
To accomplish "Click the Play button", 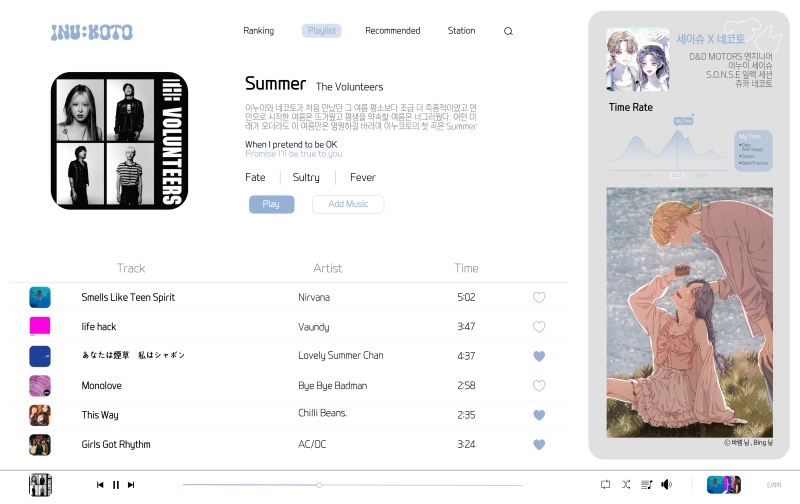I will click(271, 204).
